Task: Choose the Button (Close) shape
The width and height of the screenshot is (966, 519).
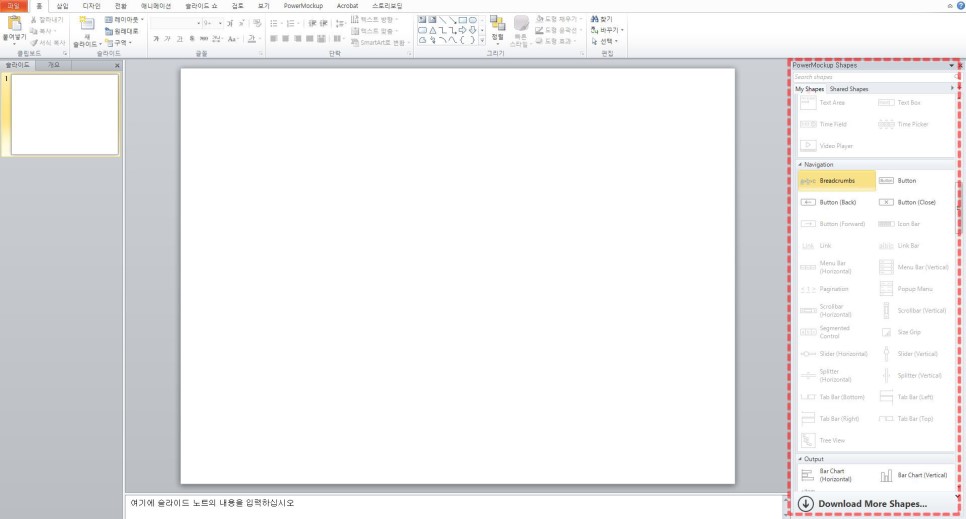Action: 915,202
